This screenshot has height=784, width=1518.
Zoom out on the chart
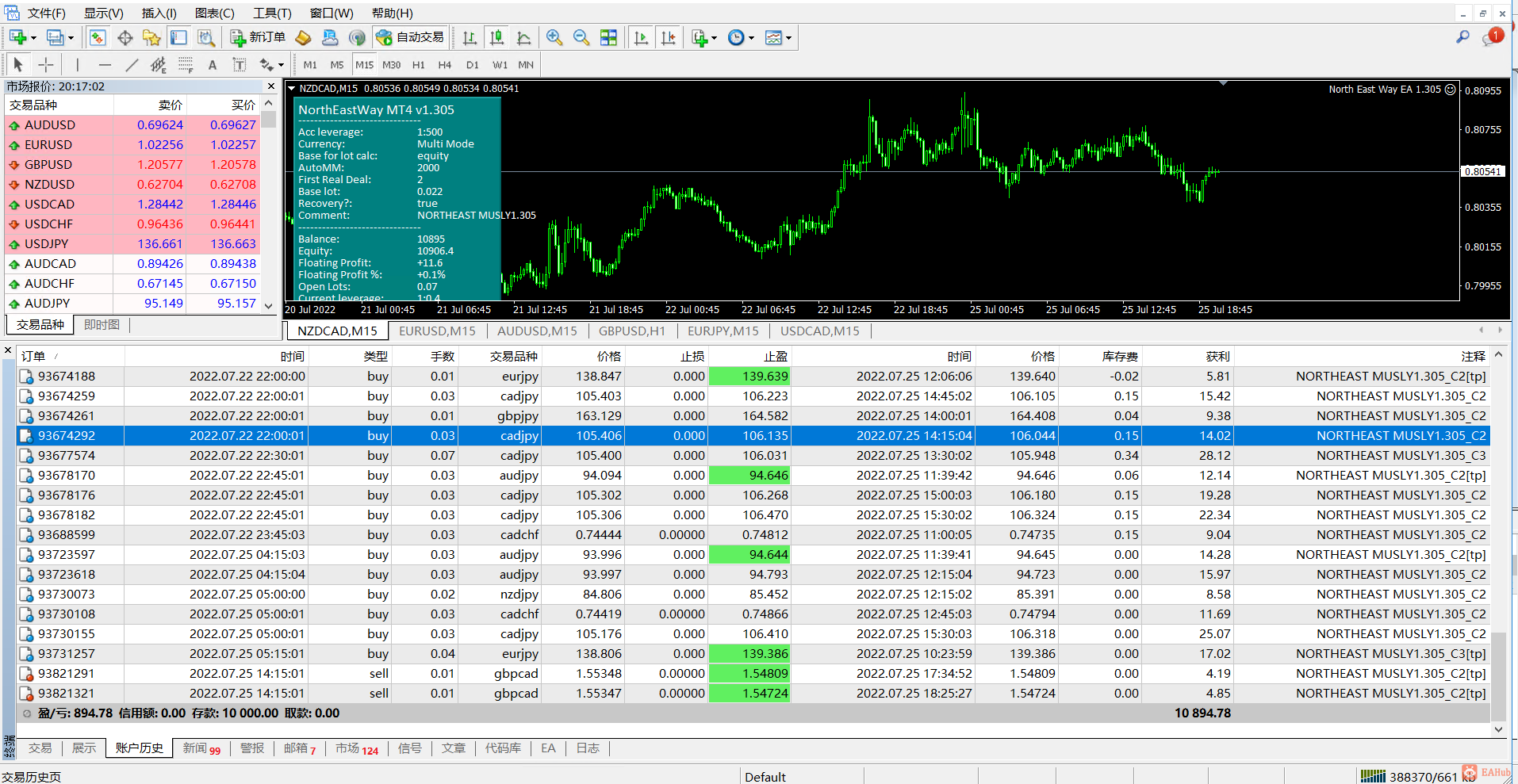pyautogui.click(x=581, y=37)
